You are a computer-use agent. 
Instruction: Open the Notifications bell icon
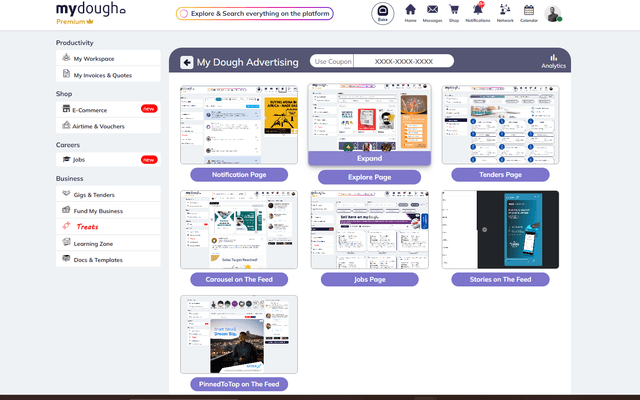(478, 12)
